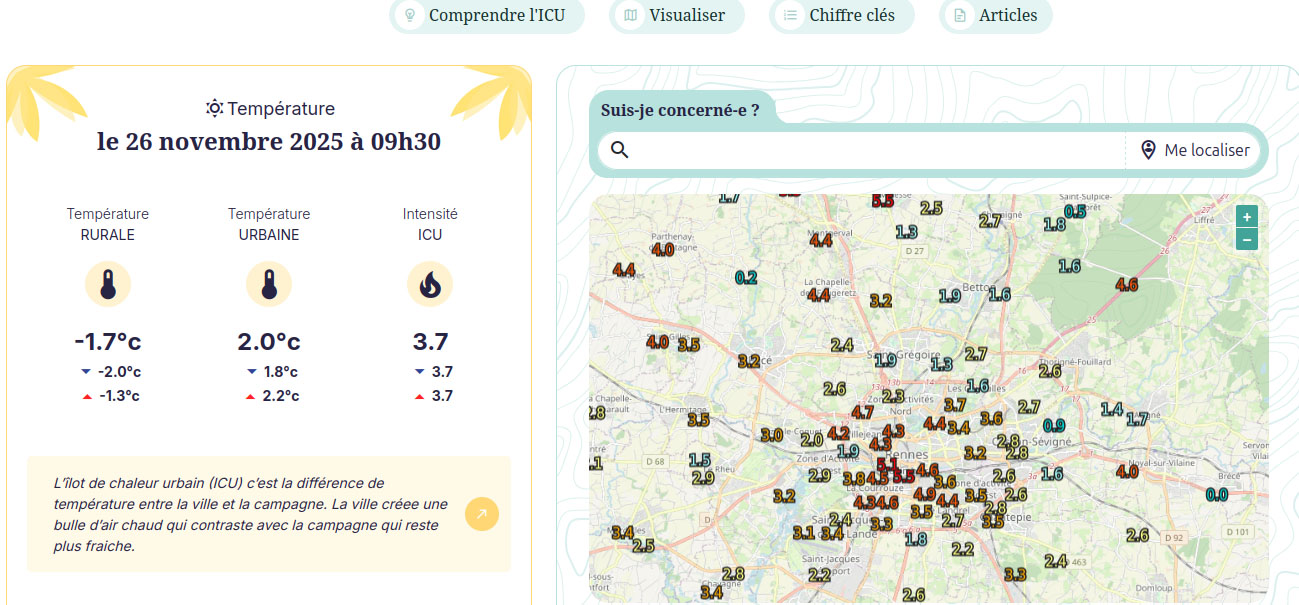This screenshot has width=1299, height=605.
Task: Select the 0.0 station marker on map
Action: [x=1216, y=495]
